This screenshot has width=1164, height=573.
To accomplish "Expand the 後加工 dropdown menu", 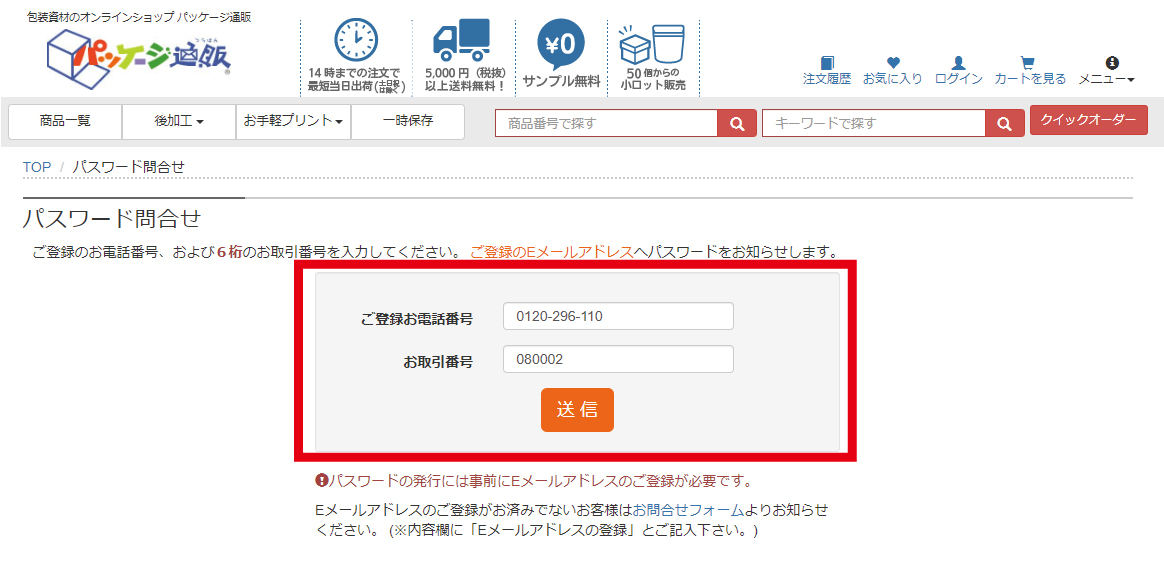I will [x=179, y=121].
